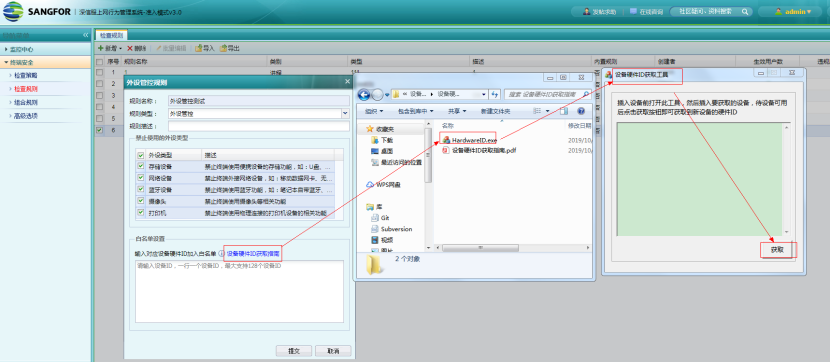Click the red X 删除 icon
The height and width of the screenshot is (363, 830).
[130, 48]
